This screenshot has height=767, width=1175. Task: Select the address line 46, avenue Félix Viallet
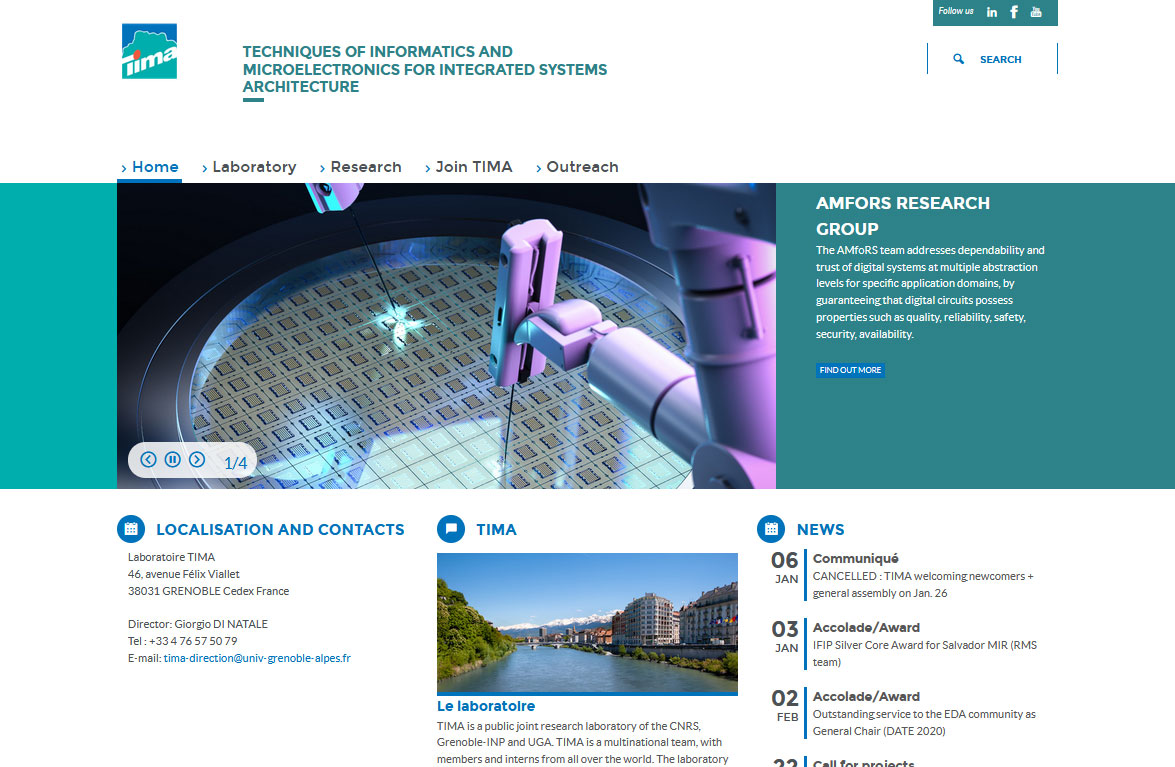tap(184, 574)
